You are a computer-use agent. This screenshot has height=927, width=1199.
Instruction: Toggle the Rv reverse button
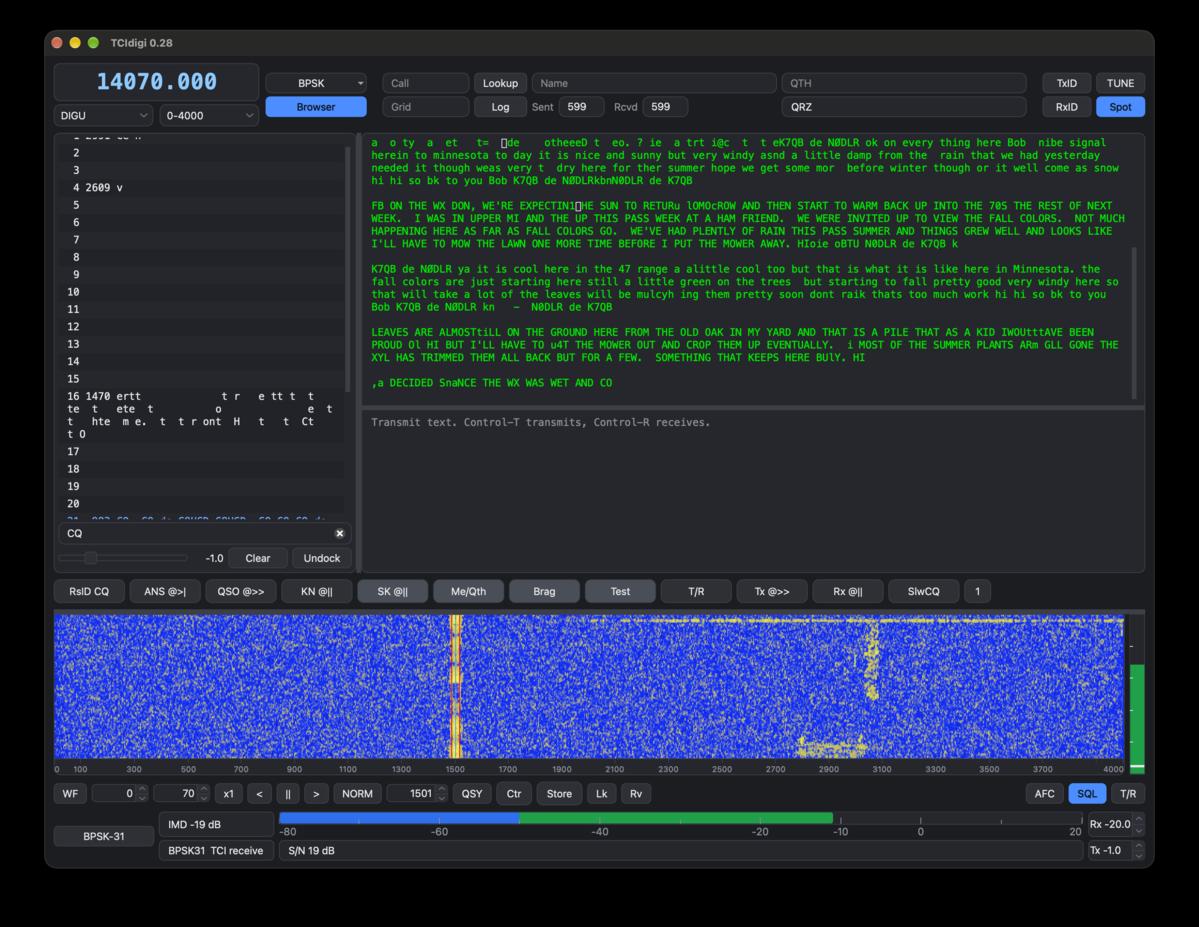click(635, 793)
